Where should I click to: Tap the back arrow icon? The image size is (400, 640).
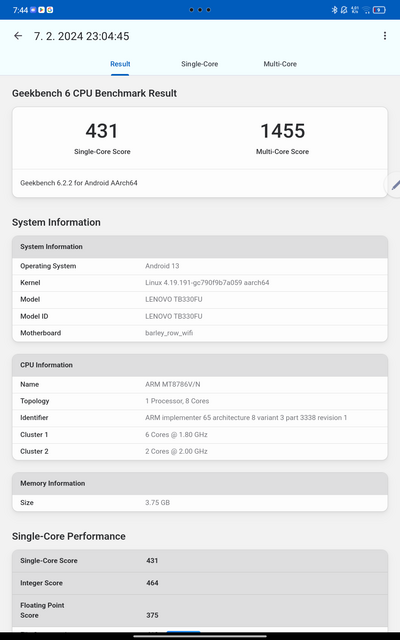point(18,36)
